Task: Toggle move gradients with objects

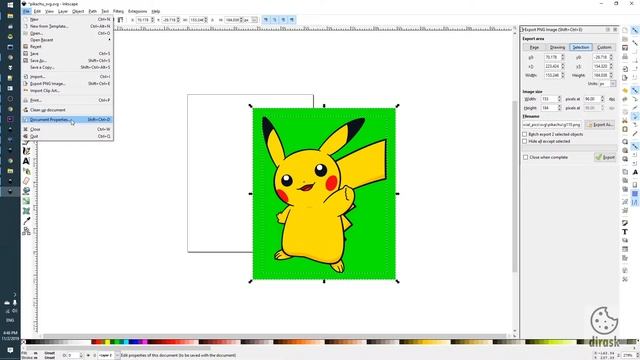Action: click(x=283, y=20)
